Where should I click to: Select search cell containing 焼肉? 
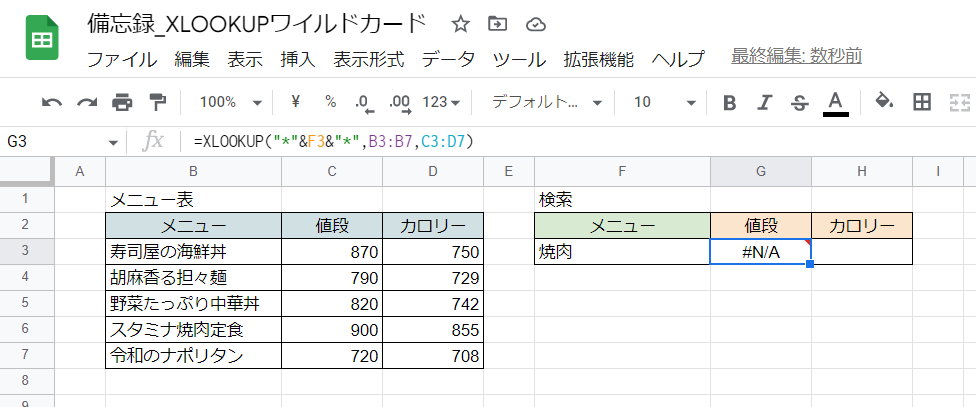pos(622,251)
